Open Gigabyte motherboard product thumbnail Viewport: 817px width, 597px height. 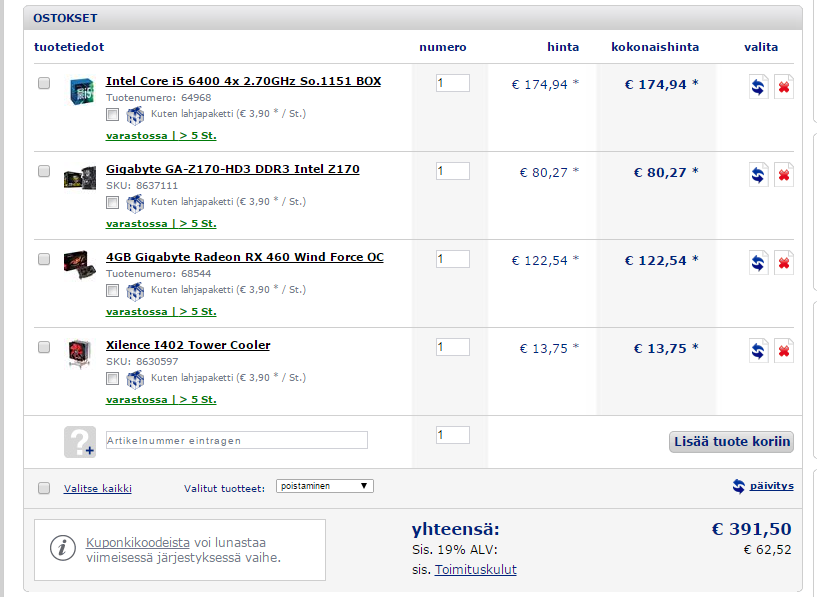[x=80, y=178]
